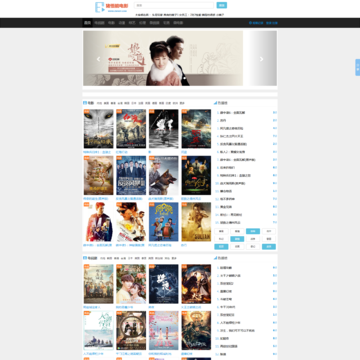
Task: Click the TV series section icon above the second poster grid
Action: click(85, 258)
